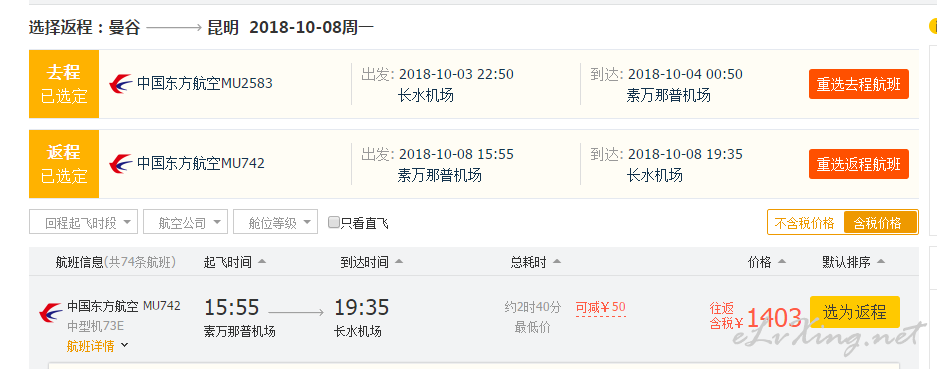Click 航班信息 column header

point(79,262)
